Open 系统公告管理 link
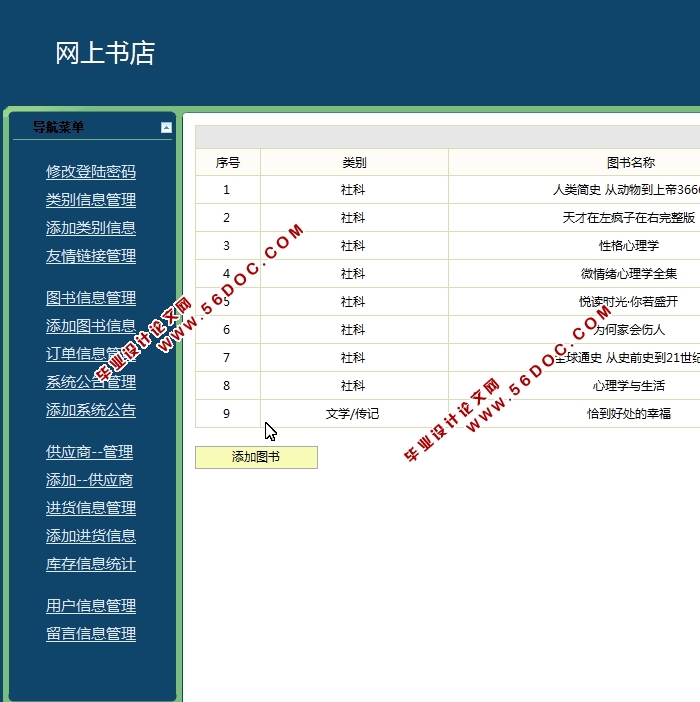 point(91,382)
